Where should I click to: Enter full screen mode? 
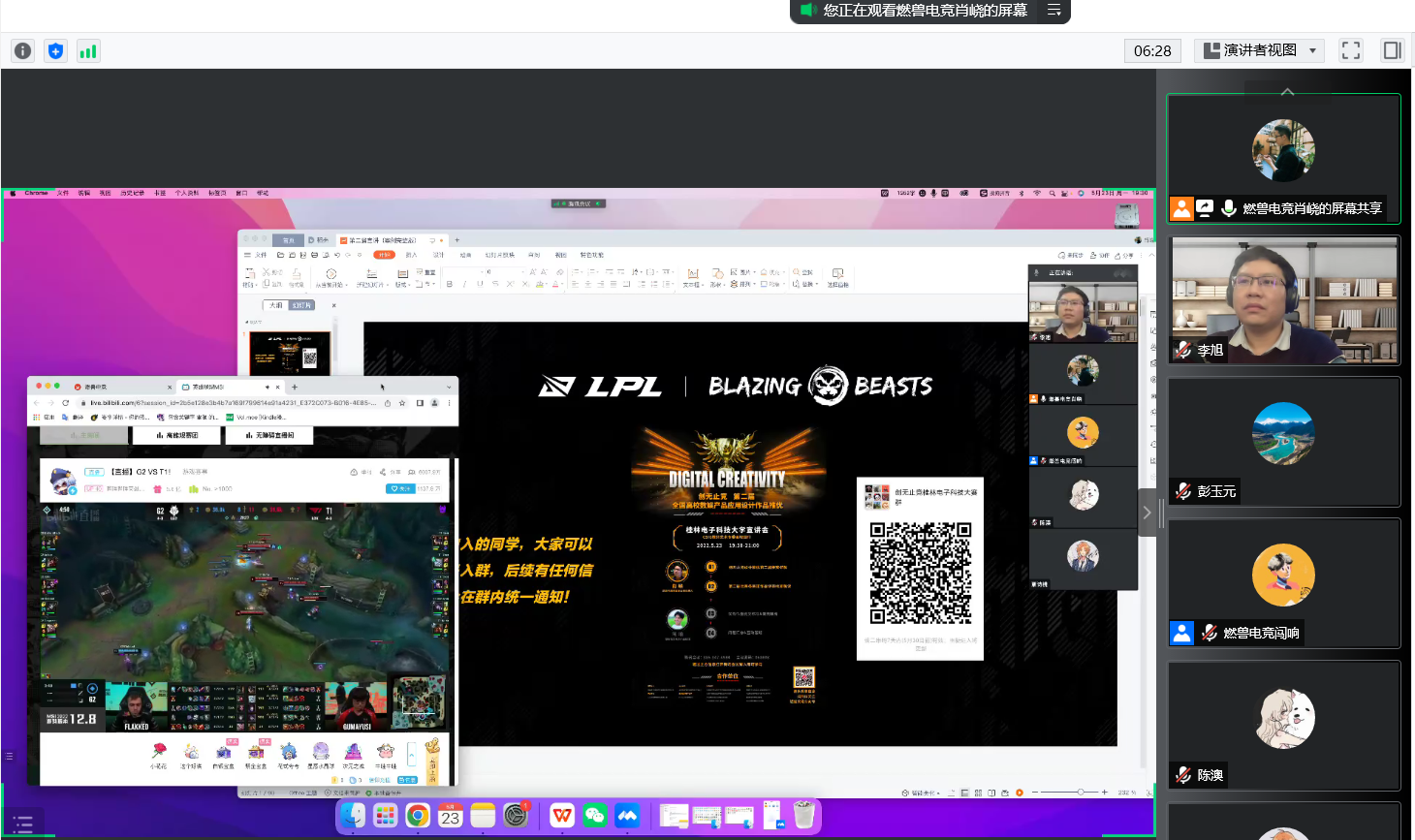pyautogui.click(x=1351, y=50)
